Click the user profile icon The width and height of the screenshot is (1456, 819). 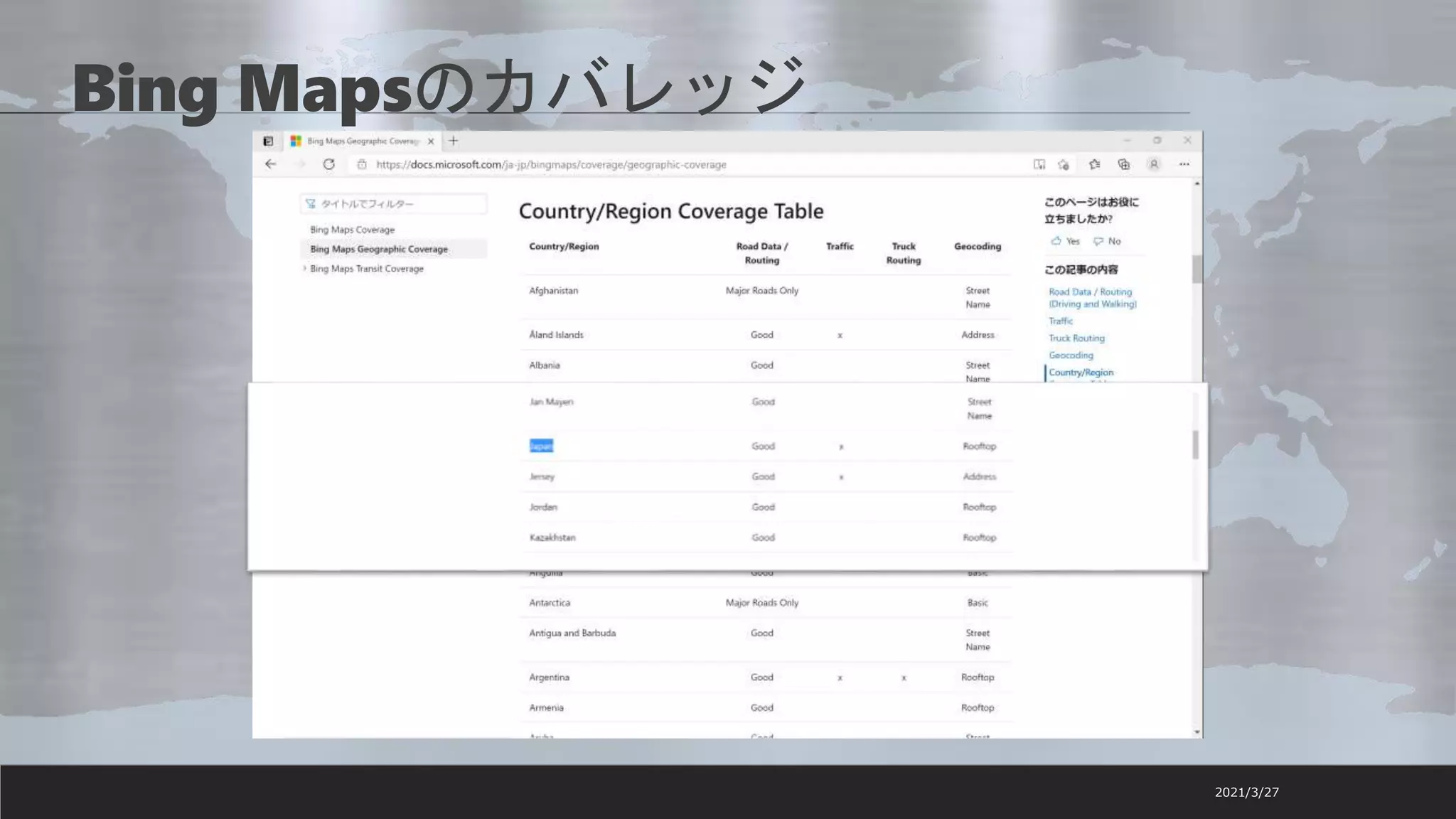coord(1154,164)
